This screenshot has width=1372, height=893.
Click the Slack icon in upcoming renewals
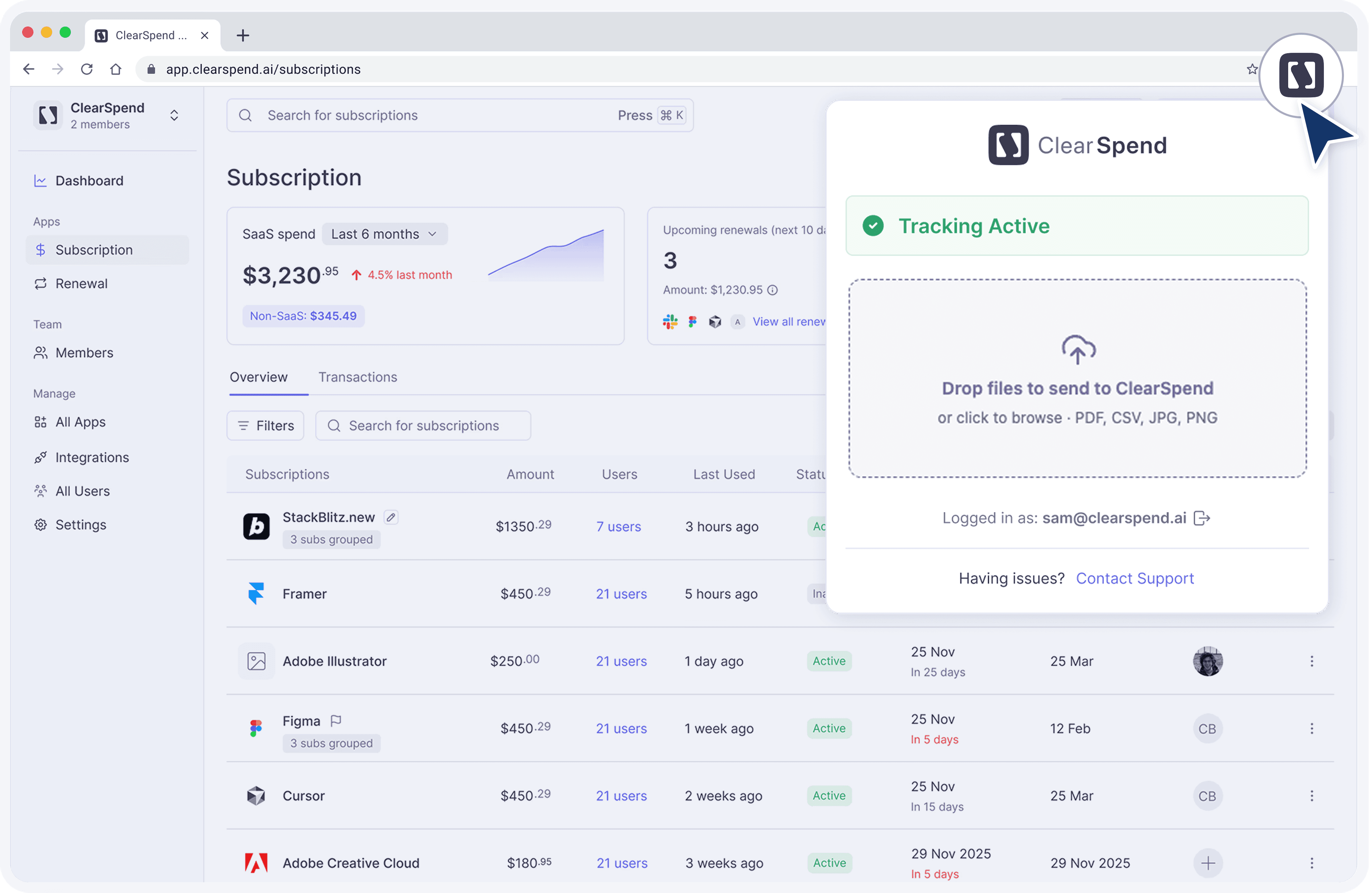670,322
